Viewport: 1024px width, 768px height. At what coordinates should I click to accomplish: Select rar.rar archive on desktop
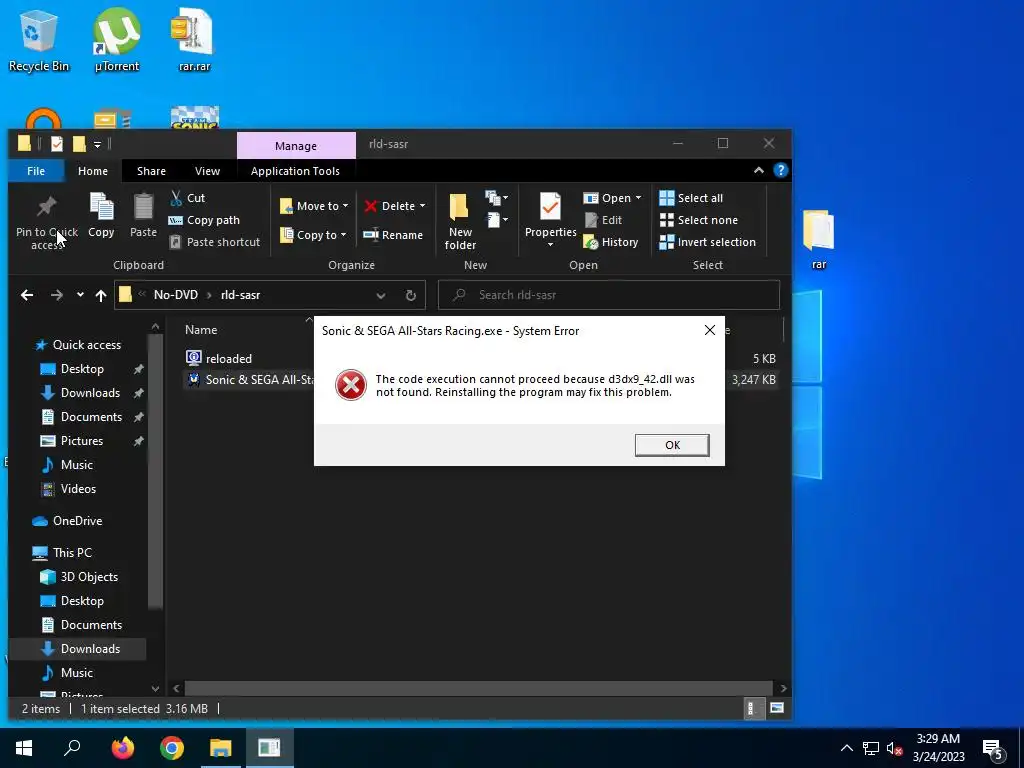pyautogui.click(x=194, y=40)
